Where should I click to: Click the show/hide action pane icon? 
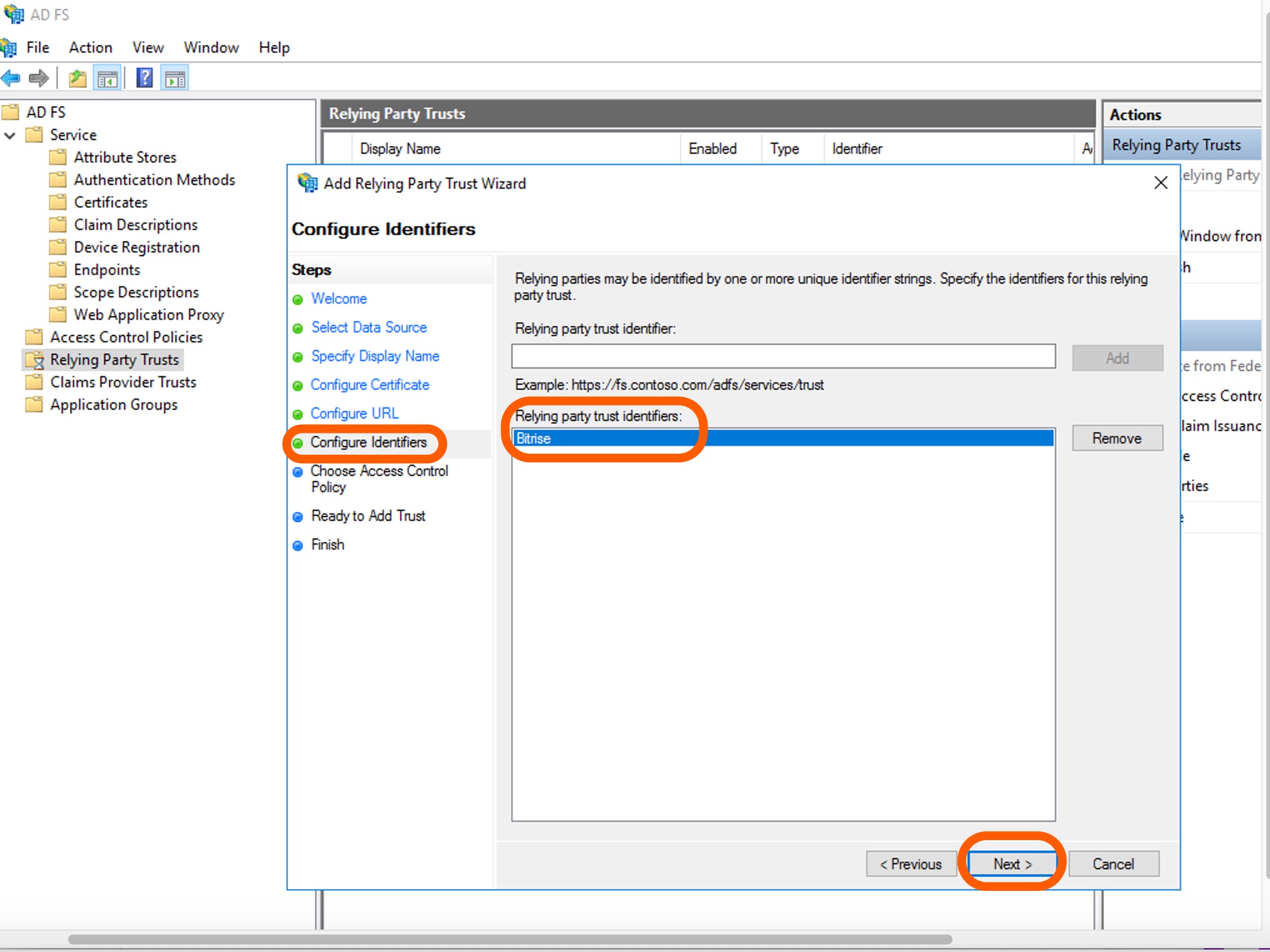(x=175, y=79)
